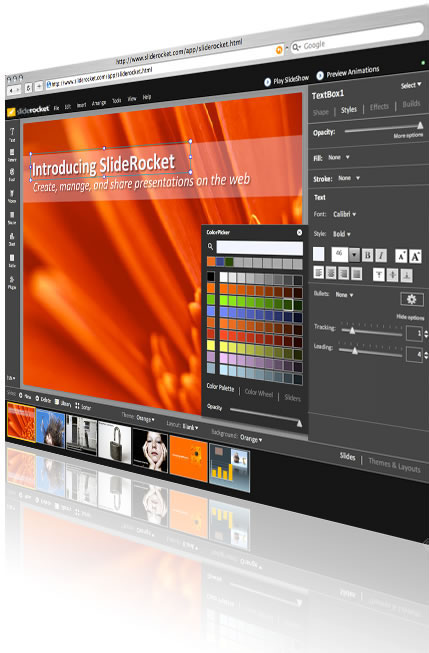Toggle Italic formatting button
The image size is (429, 653).
[x=381, y=255]
